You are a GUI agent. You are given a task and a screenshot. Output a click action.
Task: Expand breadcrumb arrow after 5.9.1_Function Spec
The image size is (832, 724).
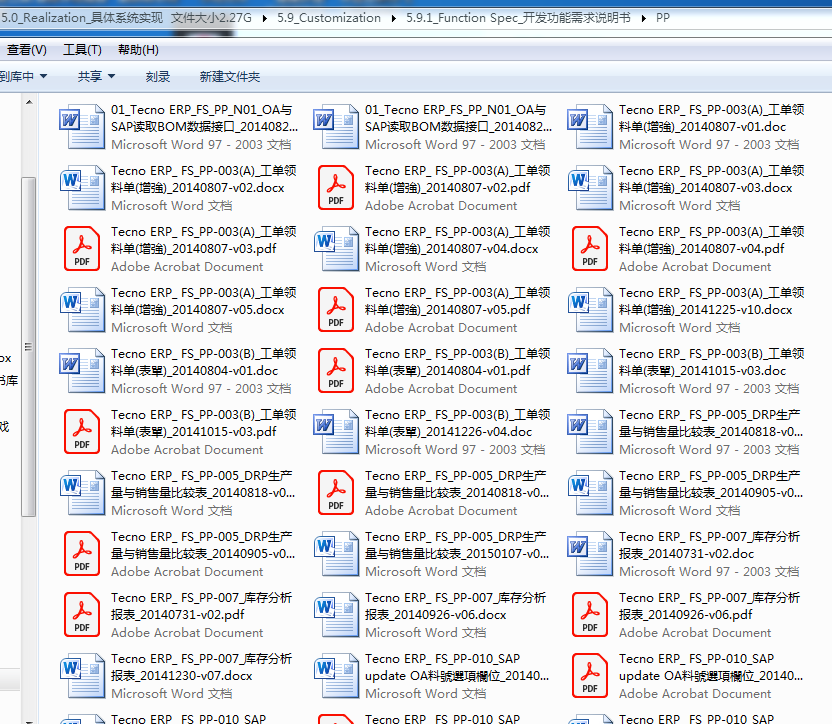click(643, 19)
